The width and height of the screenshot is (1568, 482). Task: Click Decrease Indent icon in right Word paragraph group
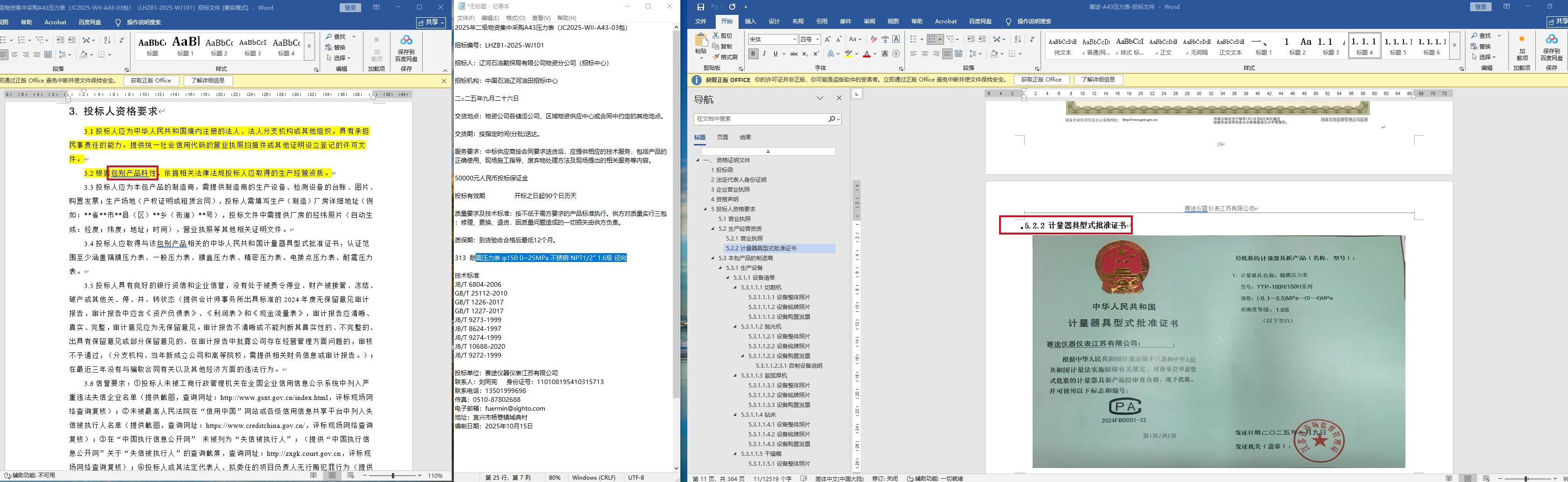coord(971,39)
